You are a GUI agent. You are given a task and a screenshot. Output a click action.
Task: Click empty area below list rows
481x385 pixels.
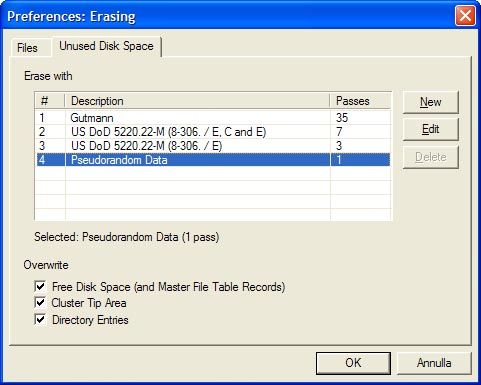click(213, 193)
